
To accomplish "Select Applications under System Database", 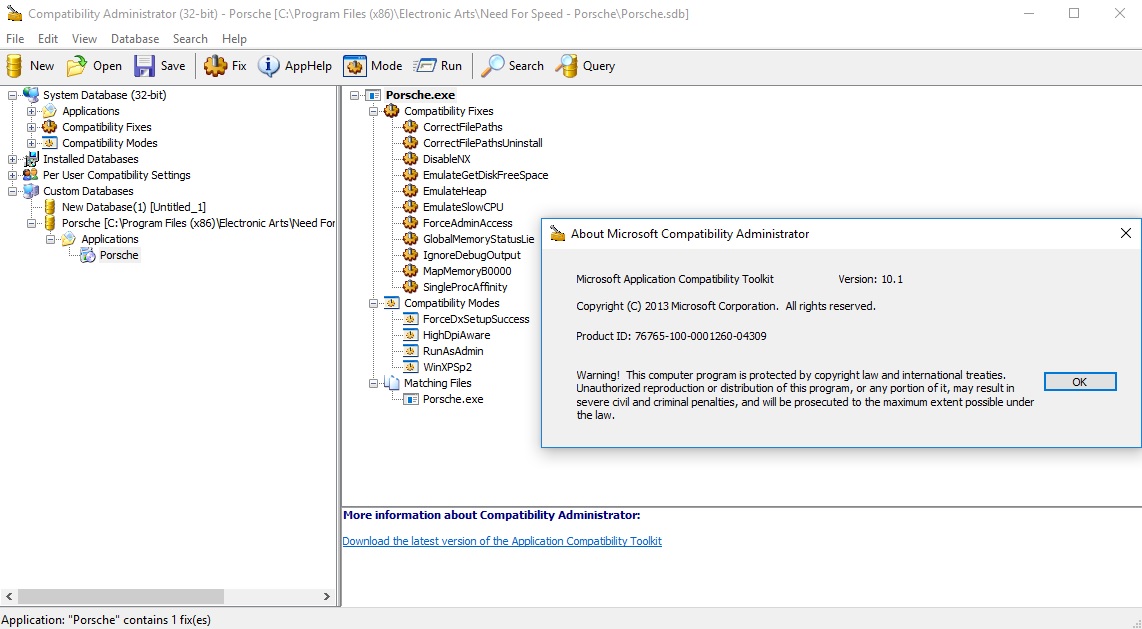I will click(x=90, y=111).
